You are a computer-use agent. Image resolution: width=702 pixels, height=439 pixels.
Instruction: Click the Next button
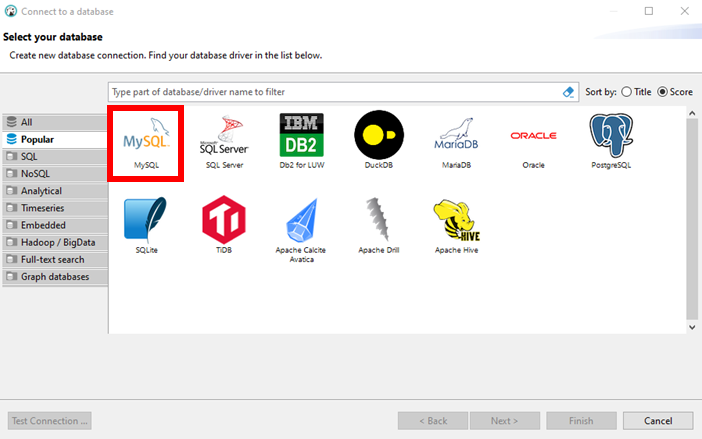505,421
